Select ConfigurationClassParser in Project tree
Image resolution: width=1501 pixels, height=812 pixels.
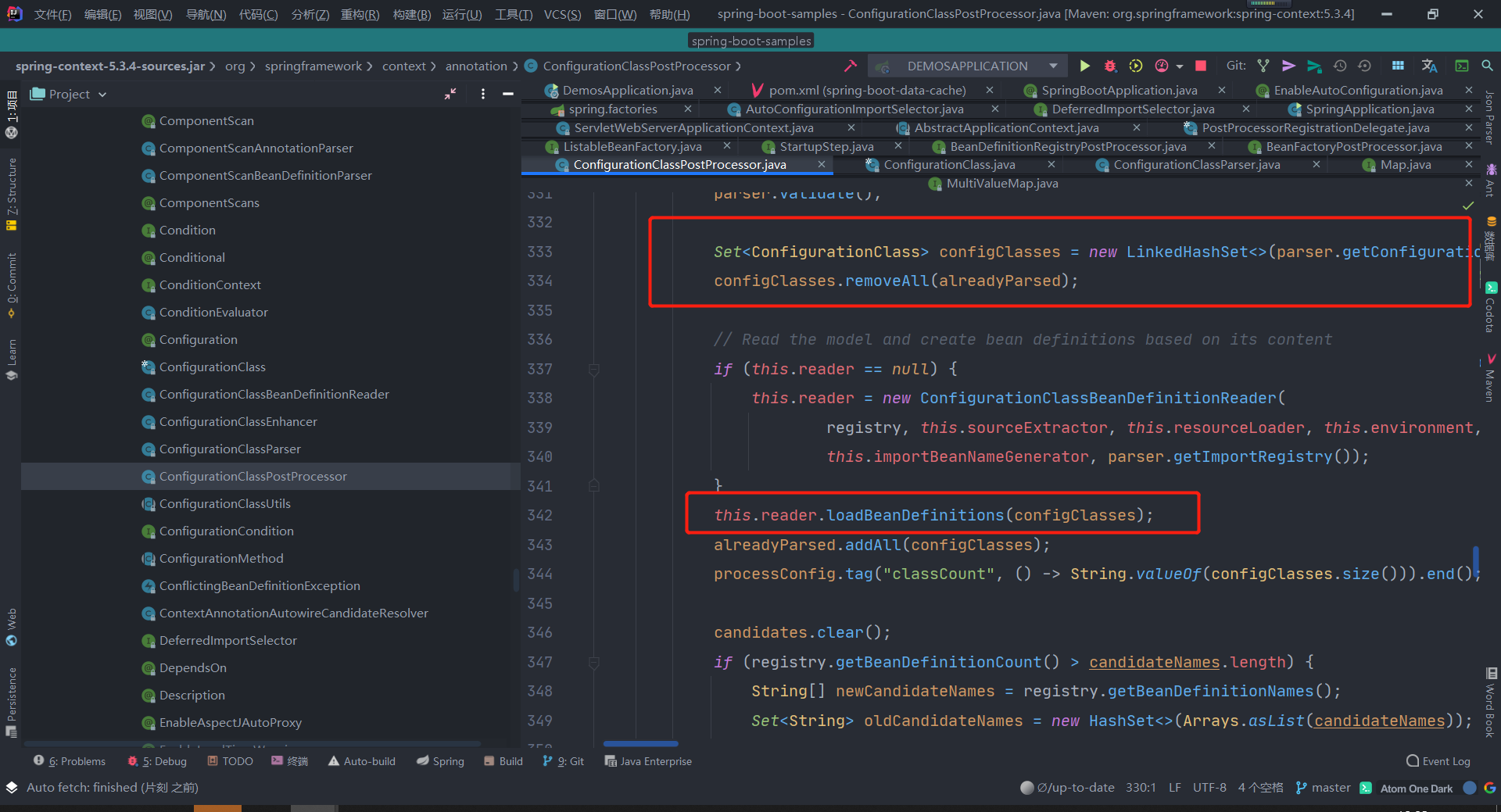point(230,449)
